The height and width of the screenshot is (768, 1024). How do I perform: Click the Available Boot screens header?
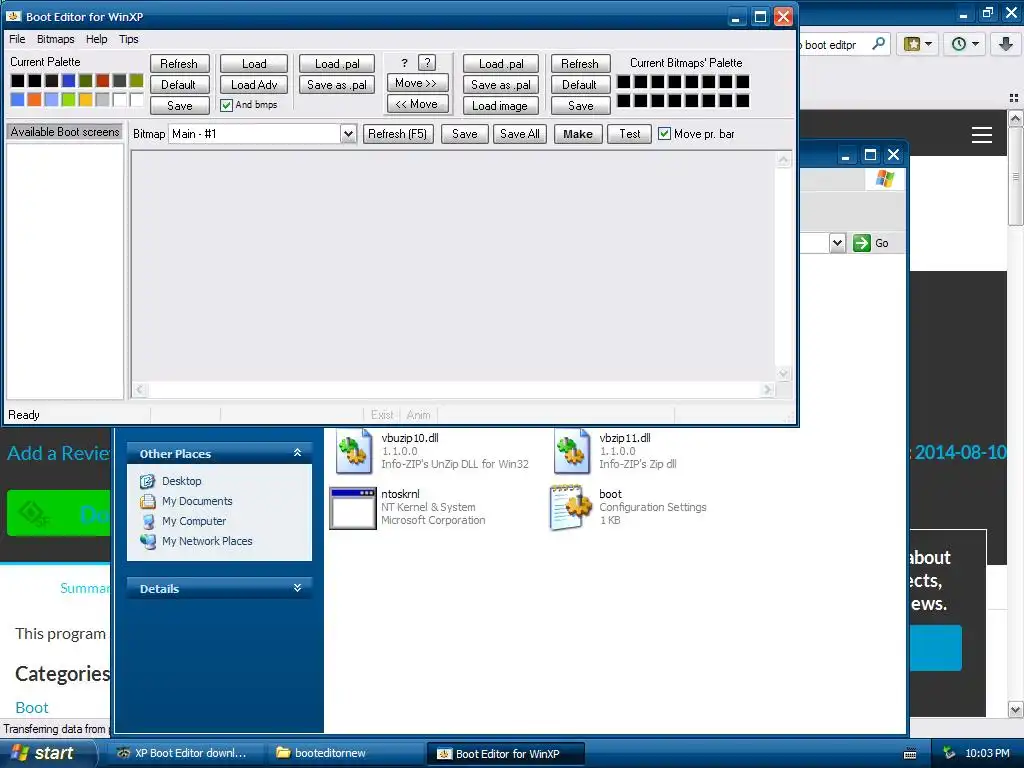tap(65, 132)
